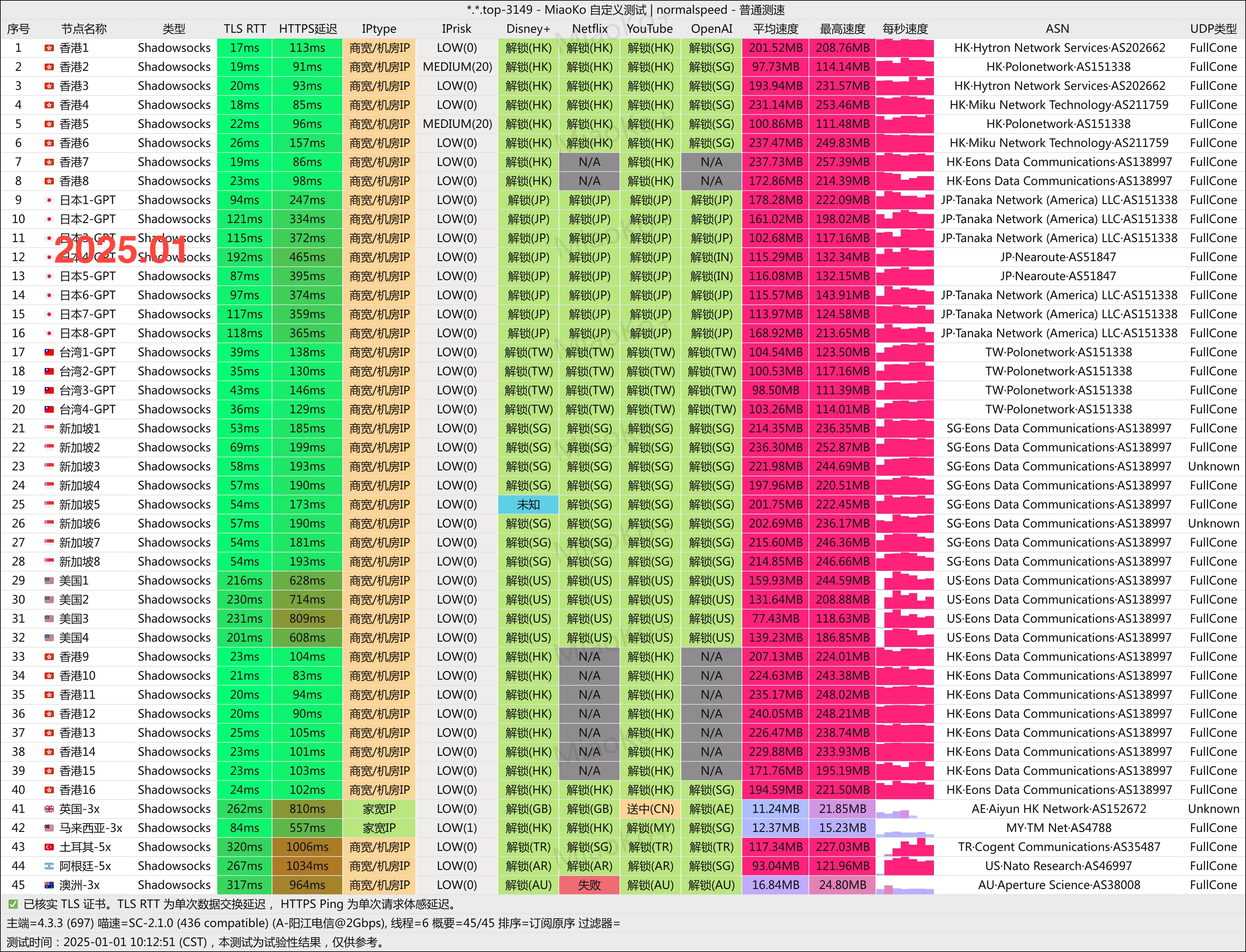Click the Argentina flag icon beside 阿根廷-5x
The height and width of the screenshot is (952, 1246).
[49, 866]
